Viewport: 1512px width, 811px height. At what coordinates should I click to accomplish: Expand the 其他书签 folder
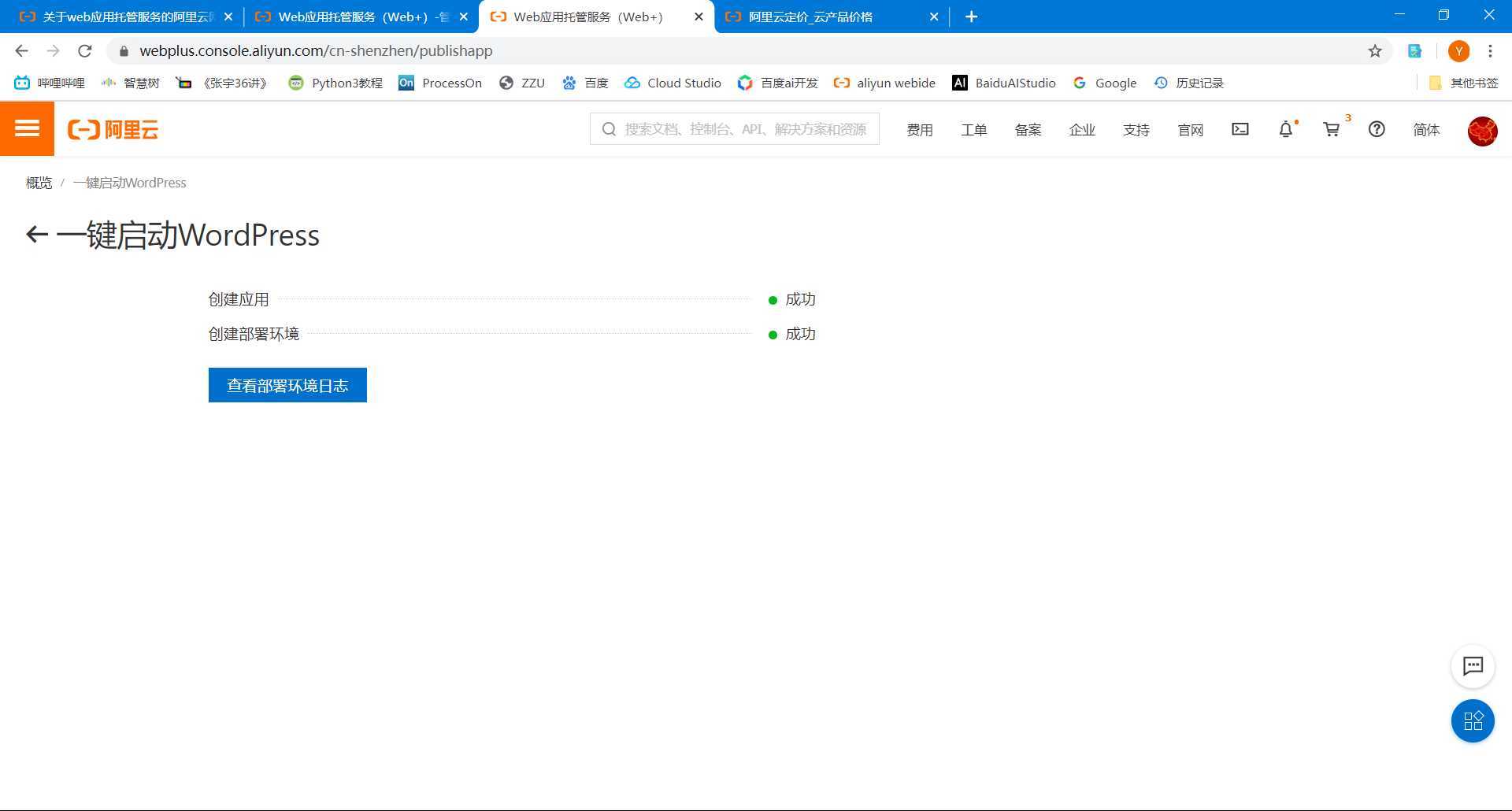tap(1464, 83)
